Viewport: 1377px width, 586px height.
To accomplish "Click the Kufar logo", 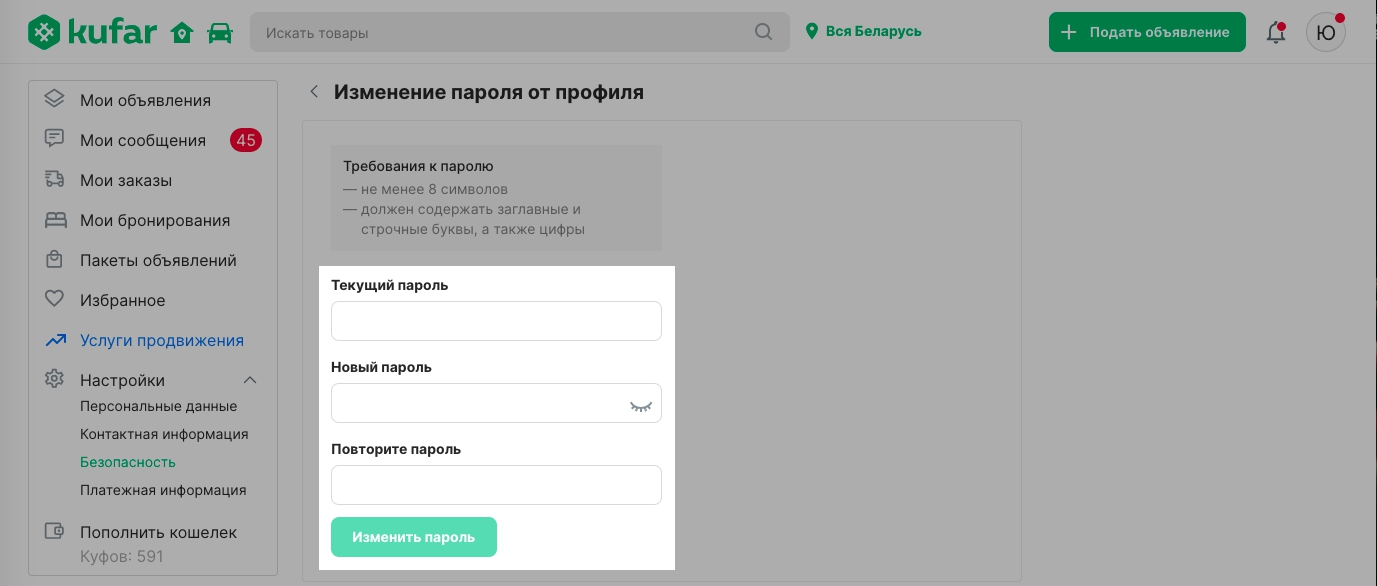I will [x=92, y=32].
